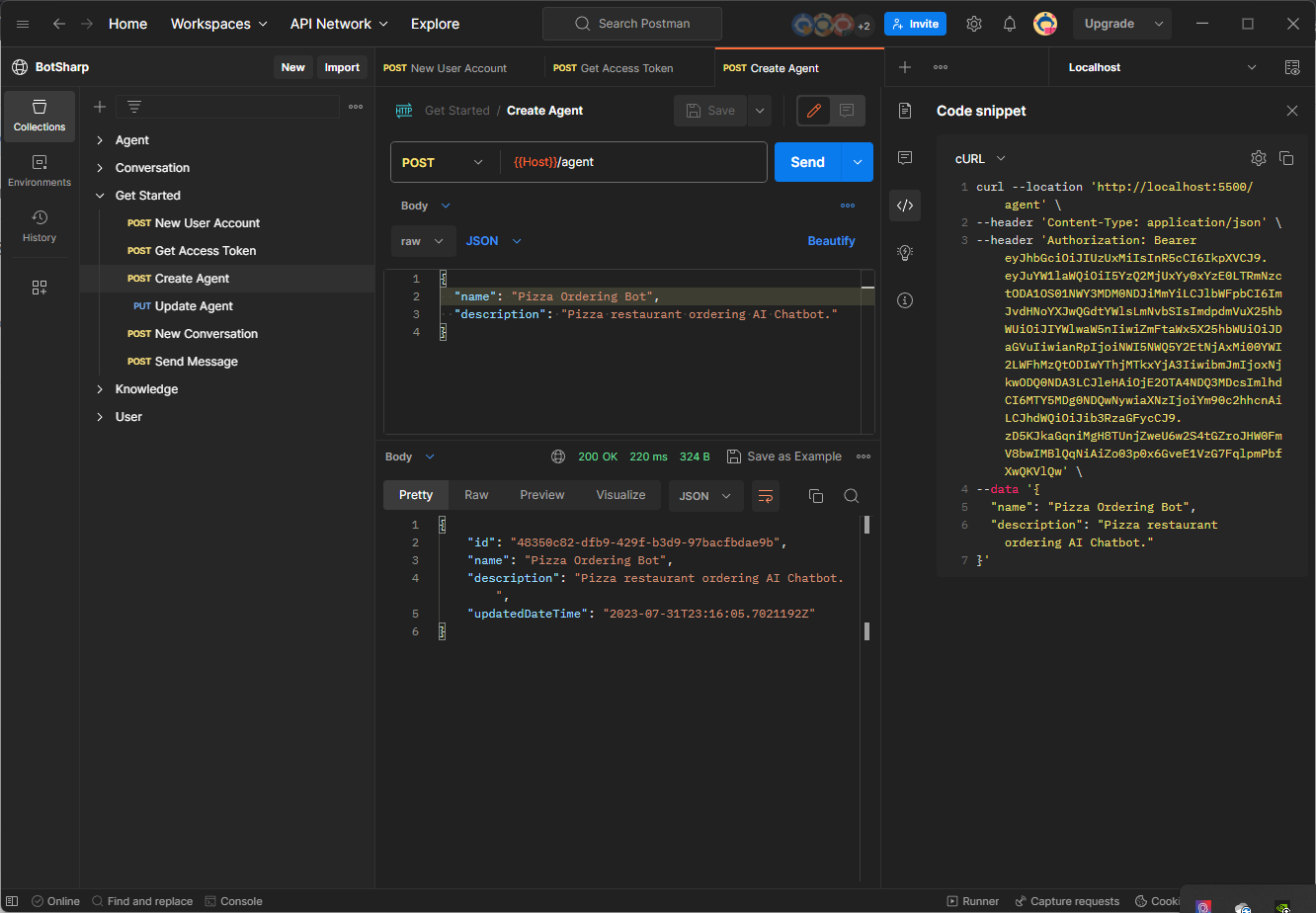Screen dimensions: 1316x913
Task: Click the New button in the sidebar
Action: 293,67
